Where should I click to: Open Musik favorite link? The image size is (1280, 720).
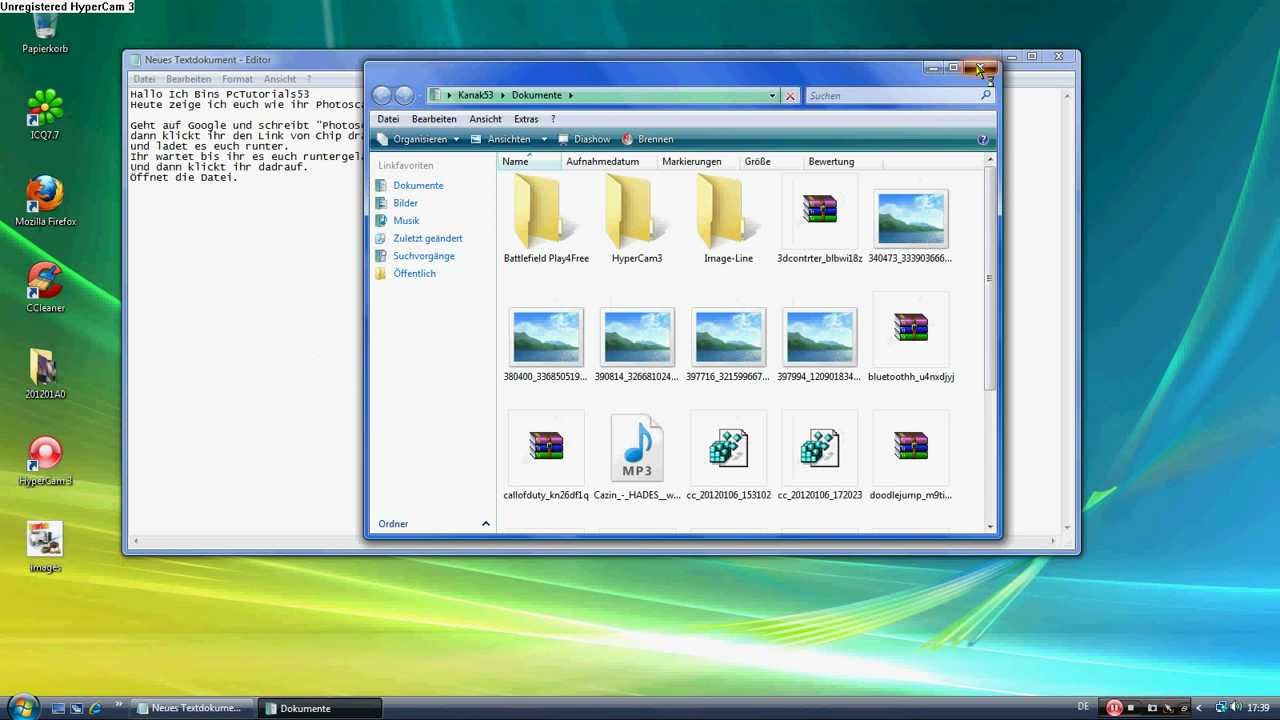coord(398,220)
